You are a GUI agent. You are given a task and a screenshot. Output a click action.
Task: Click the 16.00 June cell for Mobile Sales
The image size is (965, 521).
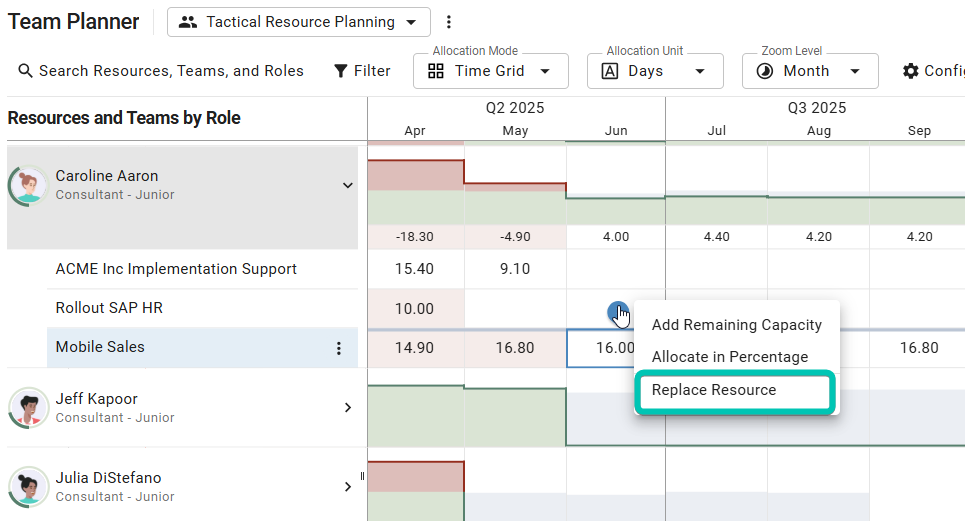click(x=615, y=348)
